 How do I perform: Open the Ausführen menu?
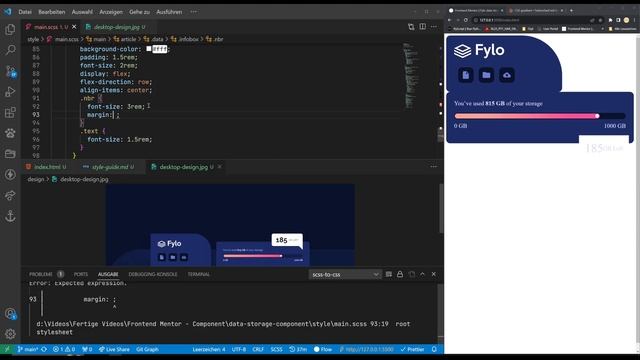click(169, 12)
